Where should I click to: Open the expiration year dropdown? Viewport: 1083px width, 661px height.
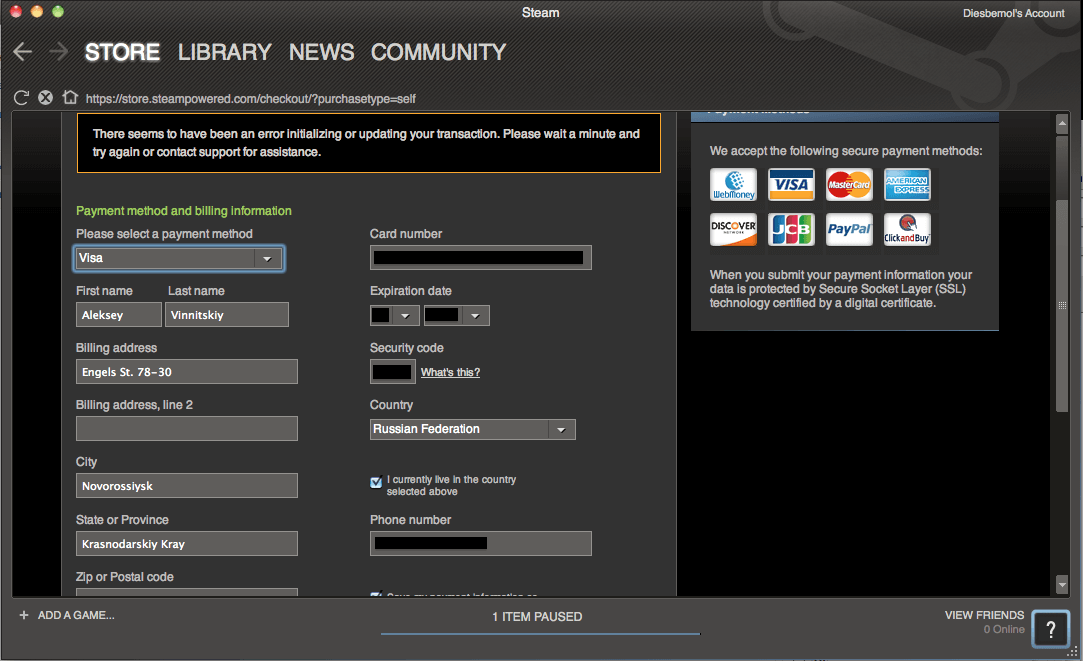pos(457,316)
